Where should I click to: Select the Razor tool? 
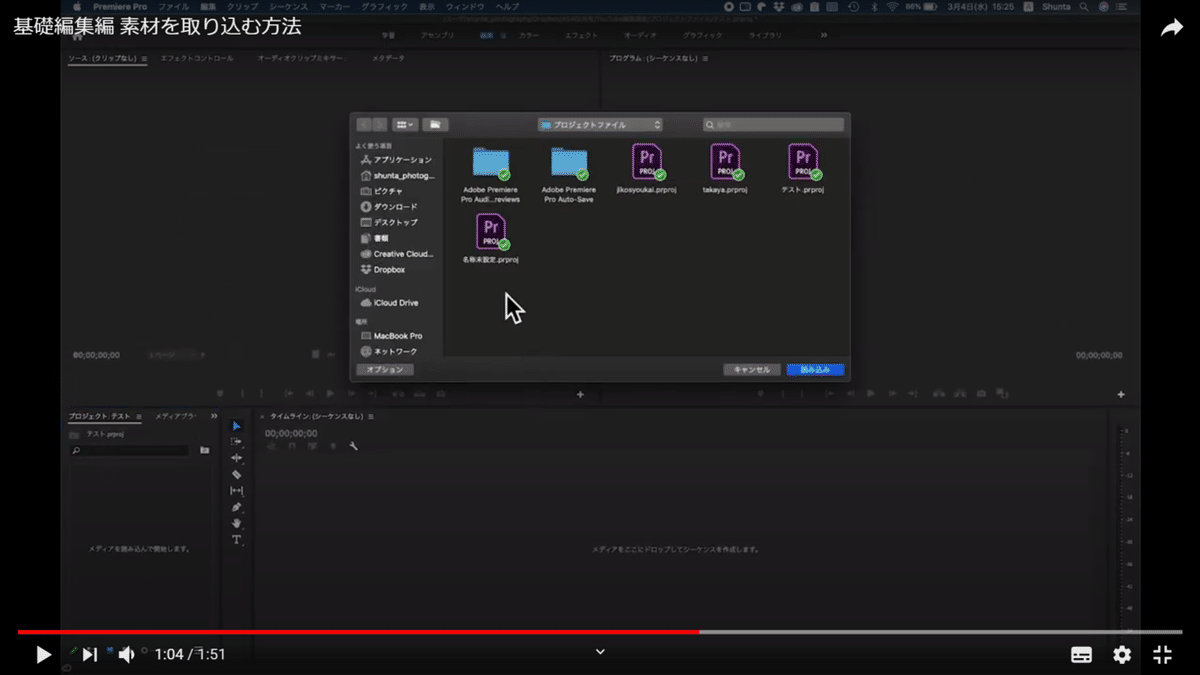(237, 474)
